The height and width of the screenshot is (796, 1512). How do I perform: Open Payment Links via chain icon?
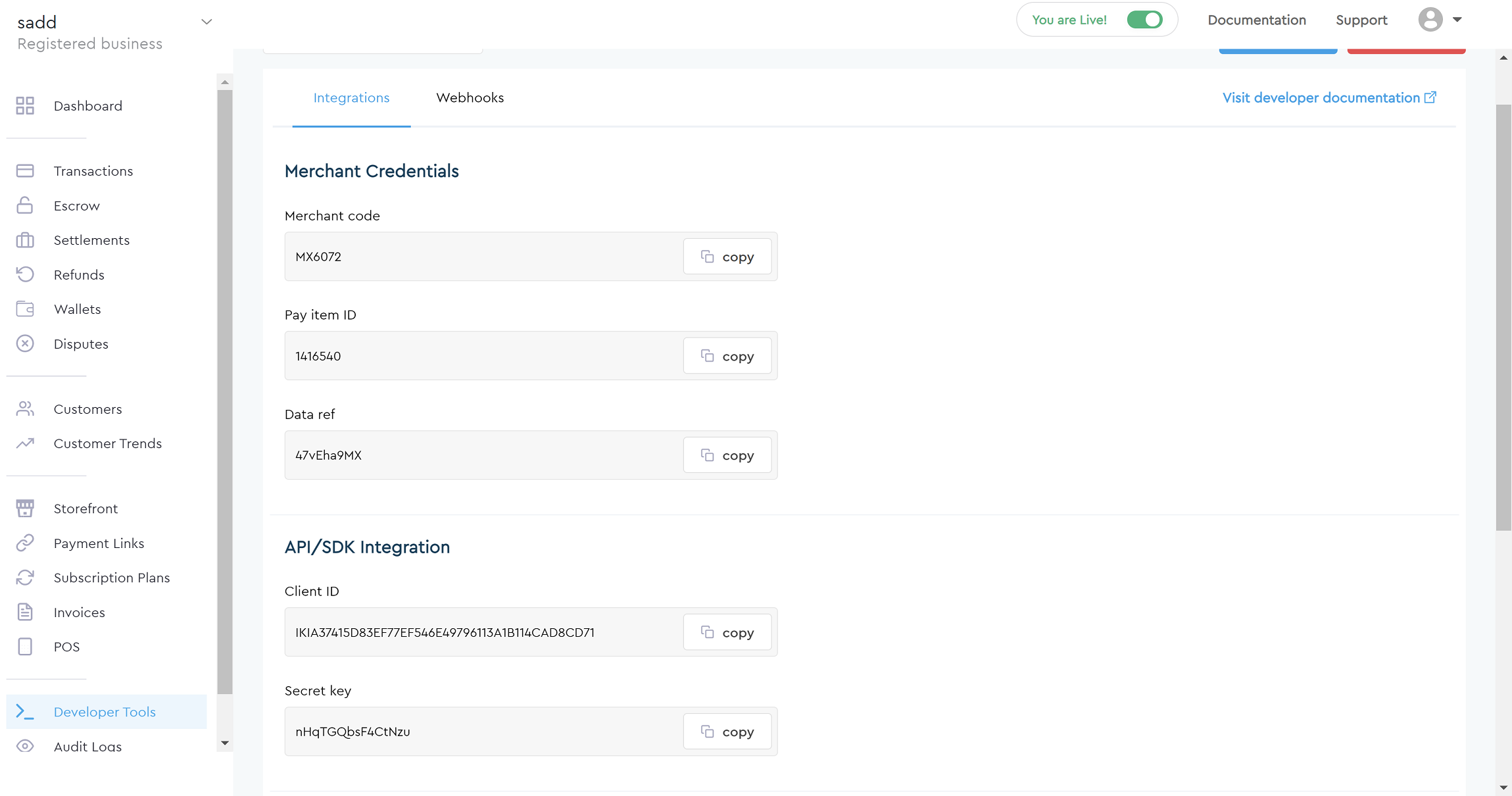click(25, 543)
